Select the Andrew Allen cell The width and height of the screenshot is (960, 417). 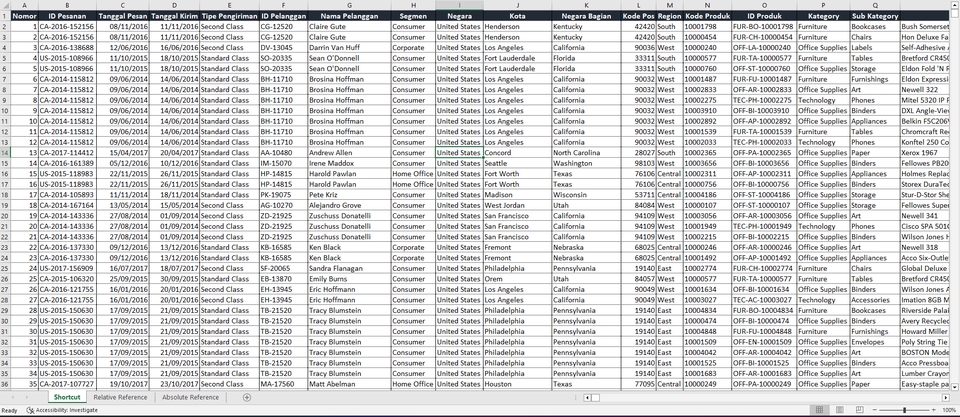click(x=350, y=152)
